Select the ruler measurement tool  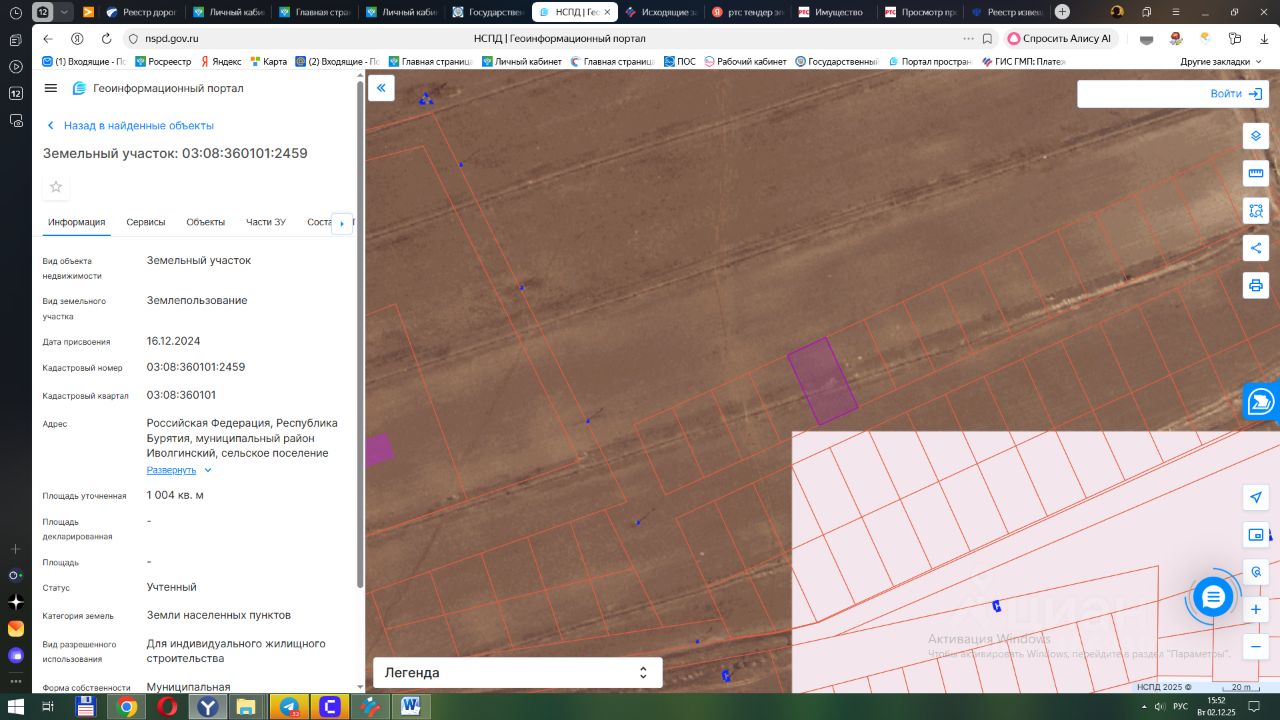coord(1256,173)
